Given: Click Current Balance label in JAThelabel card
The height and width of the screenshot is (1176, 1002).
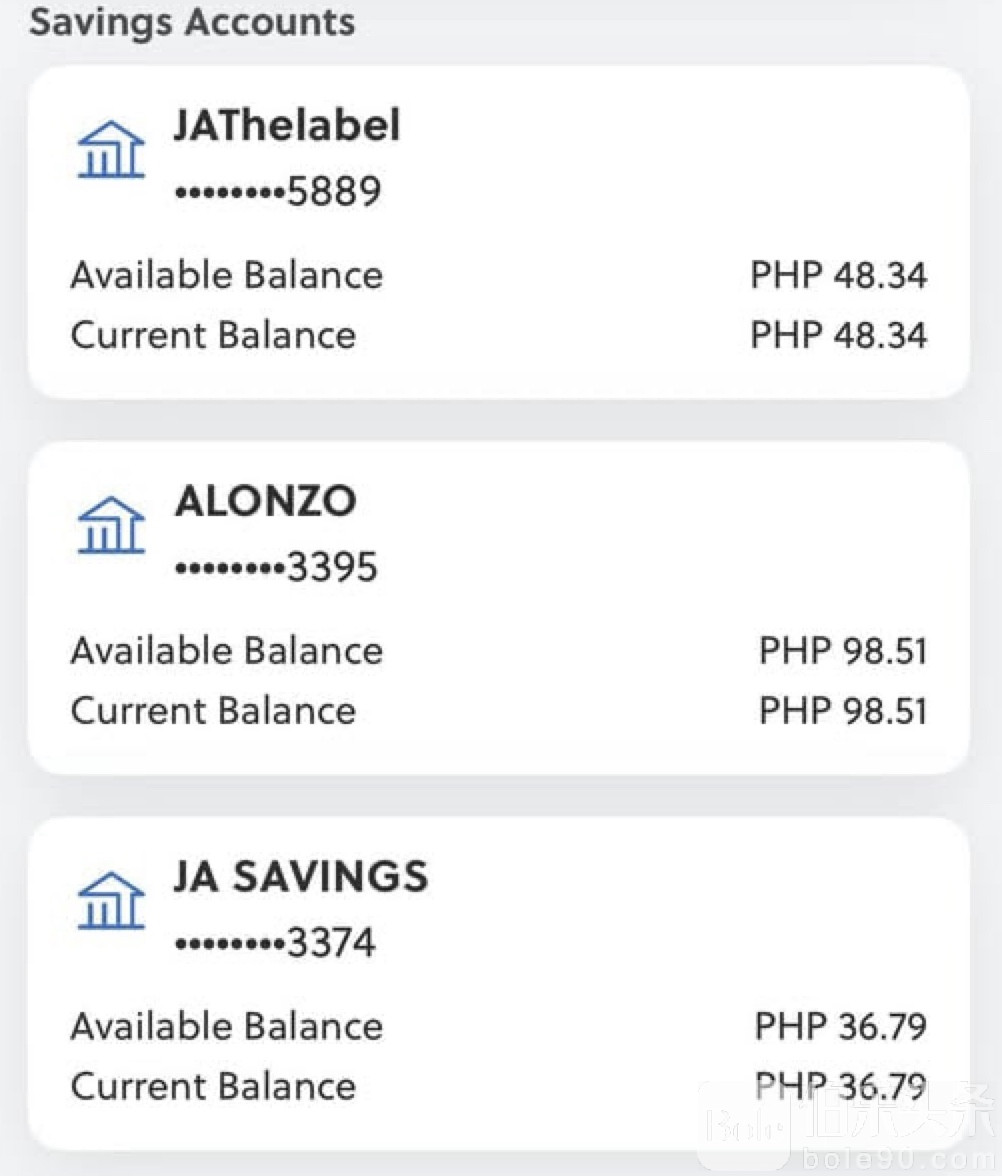Looking at the screenshot, I should click(213, 335).
